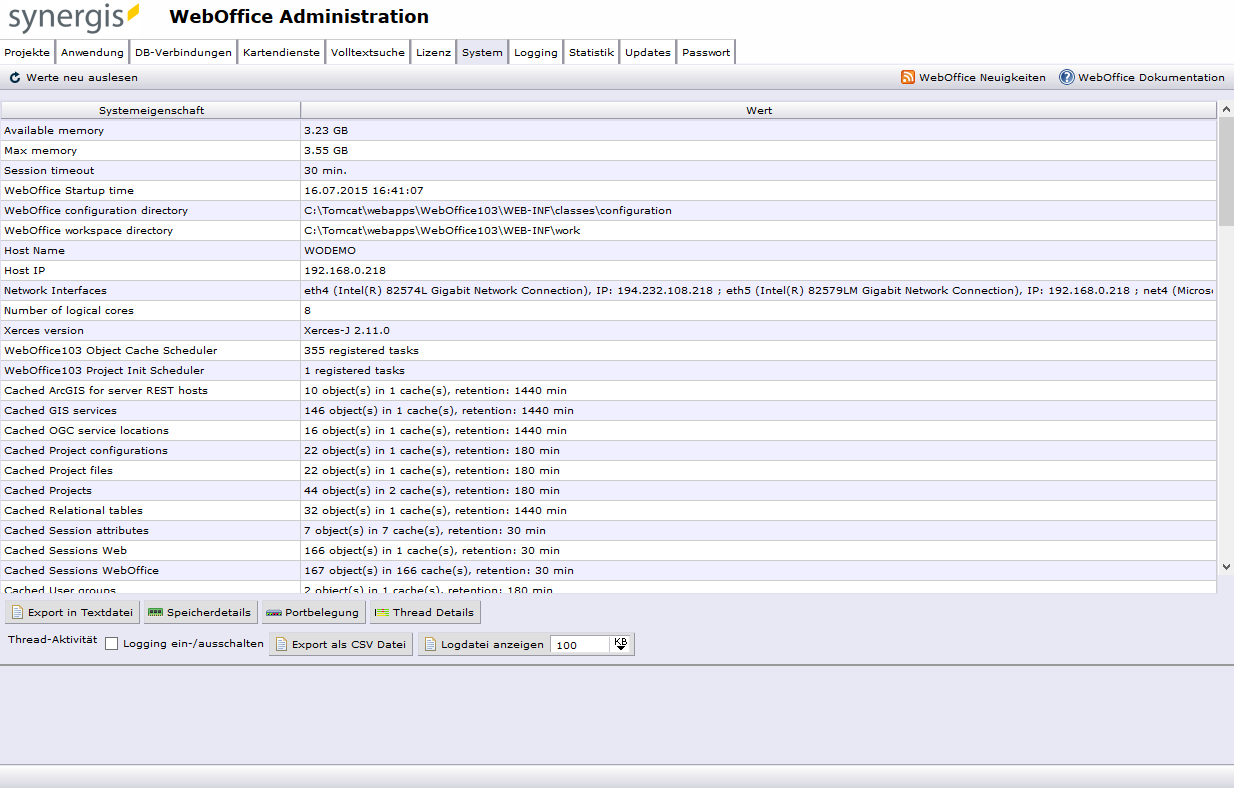Click the network icon on the Portbelegung button
Image resolution: width=1234 pixels, height=788 pixels.
(x=274, y=612)
